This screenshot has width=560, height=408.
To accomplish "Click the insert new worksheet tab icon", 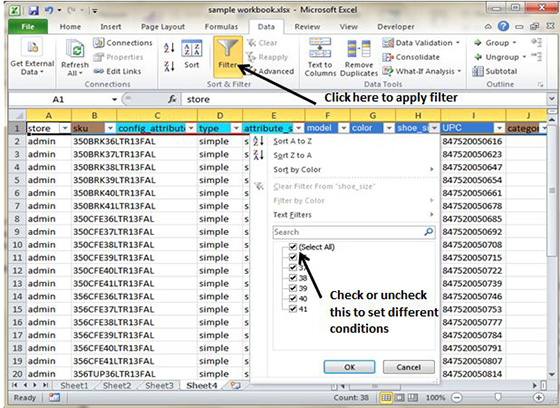I will [235, 385].
